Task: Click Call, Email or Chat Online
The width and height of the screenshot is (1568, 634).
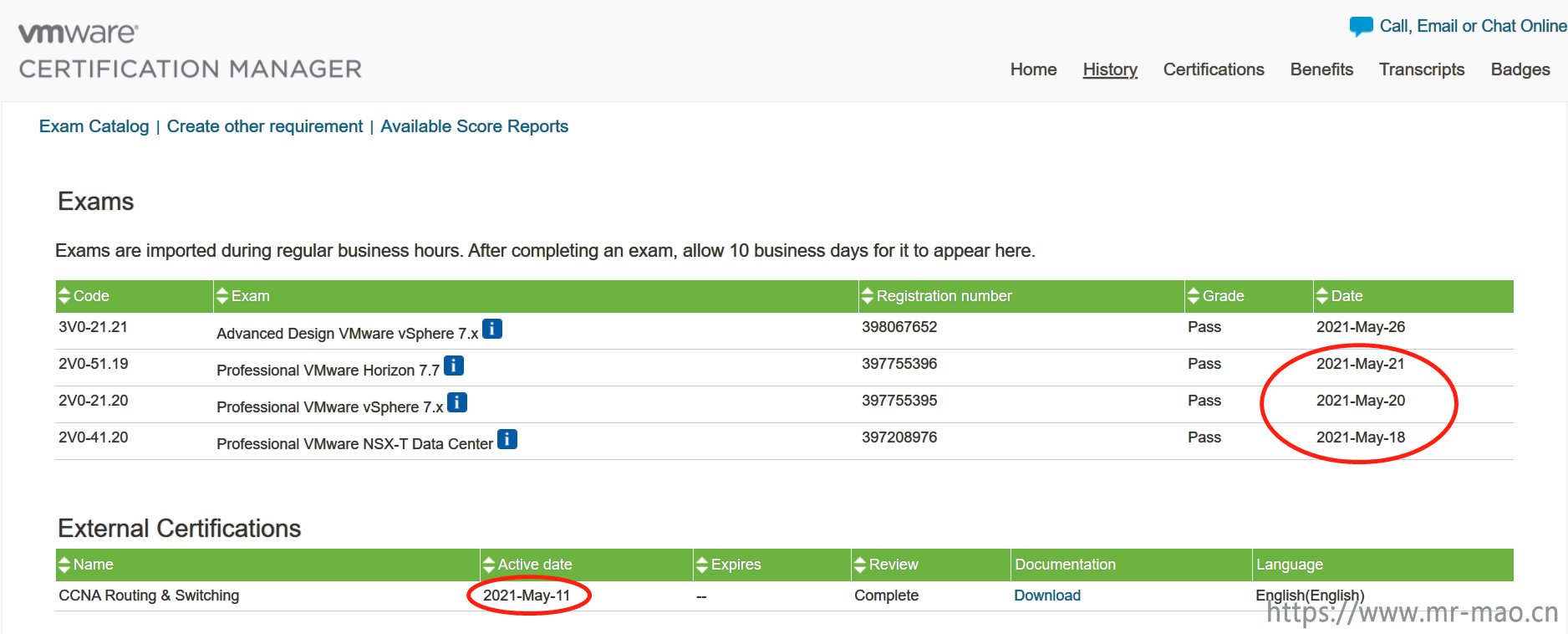Action: [1473, 26]
